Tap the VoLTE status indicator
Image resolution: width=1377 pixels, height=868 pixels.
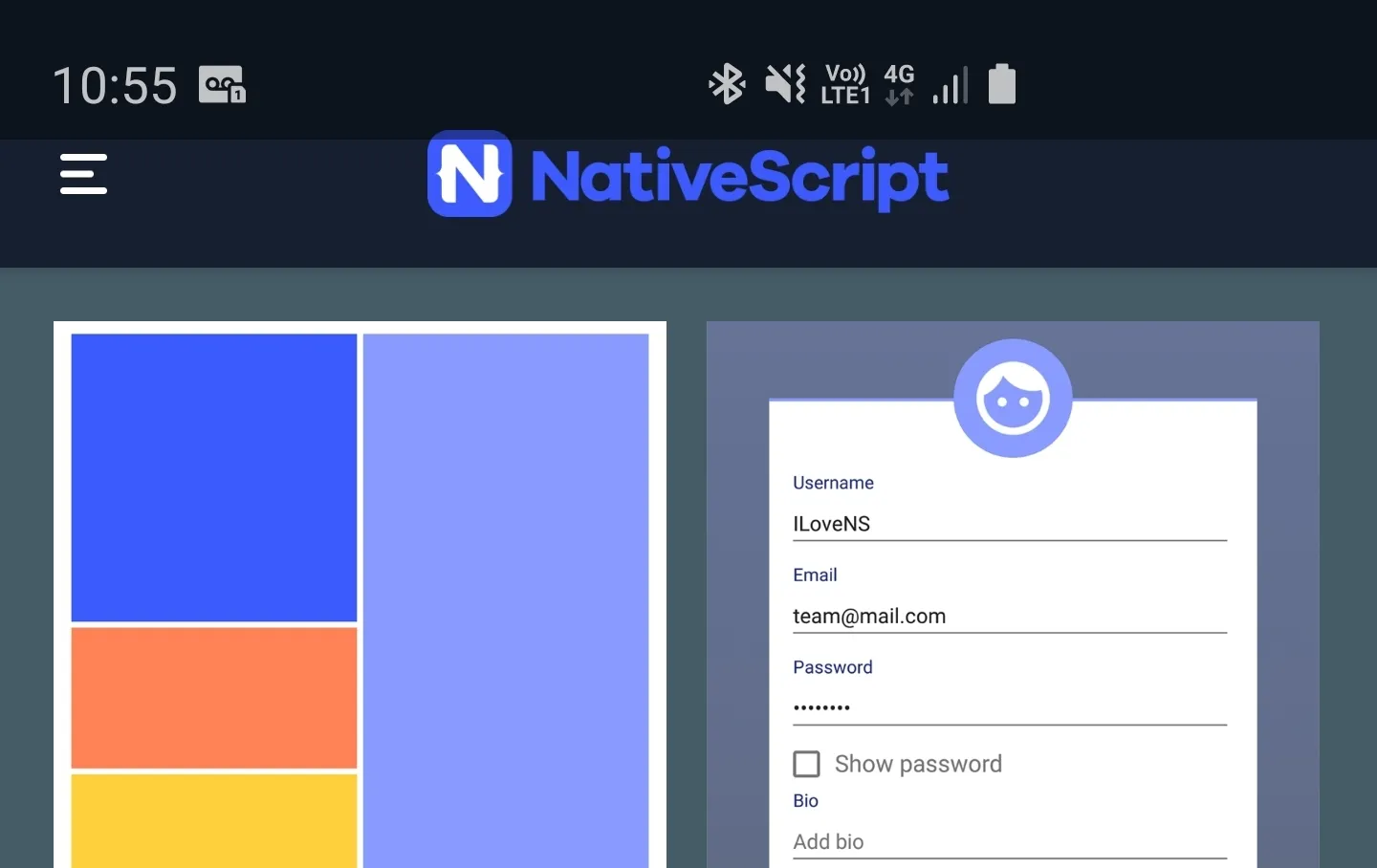(x=845, y=84)
